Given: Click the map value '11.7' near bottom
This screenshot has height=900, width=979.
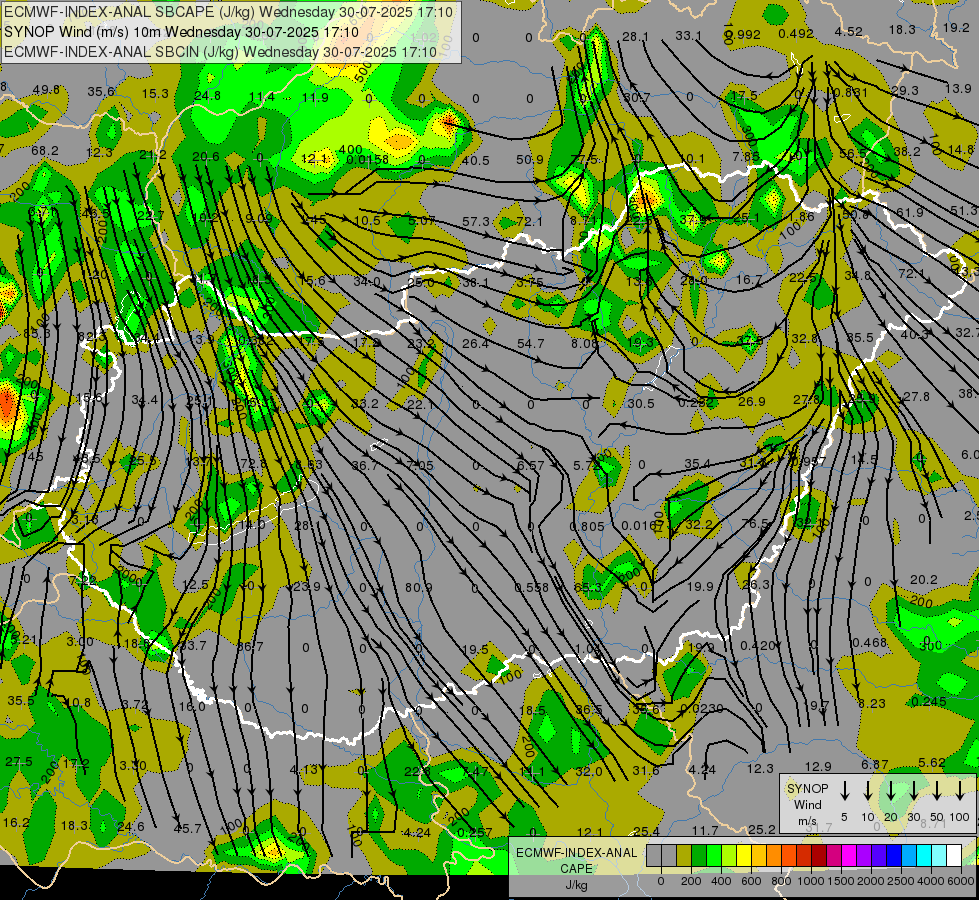Looking at the screenshot, I should coord(705,830).
